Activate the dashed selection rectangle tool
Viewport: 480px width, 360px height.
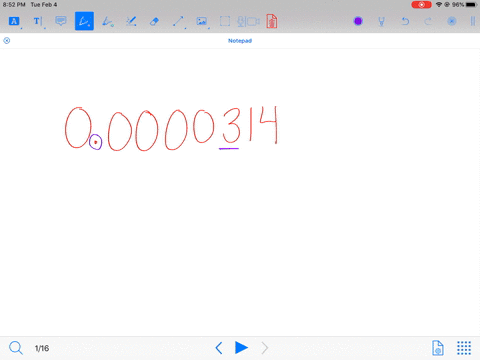click(225, 21)
